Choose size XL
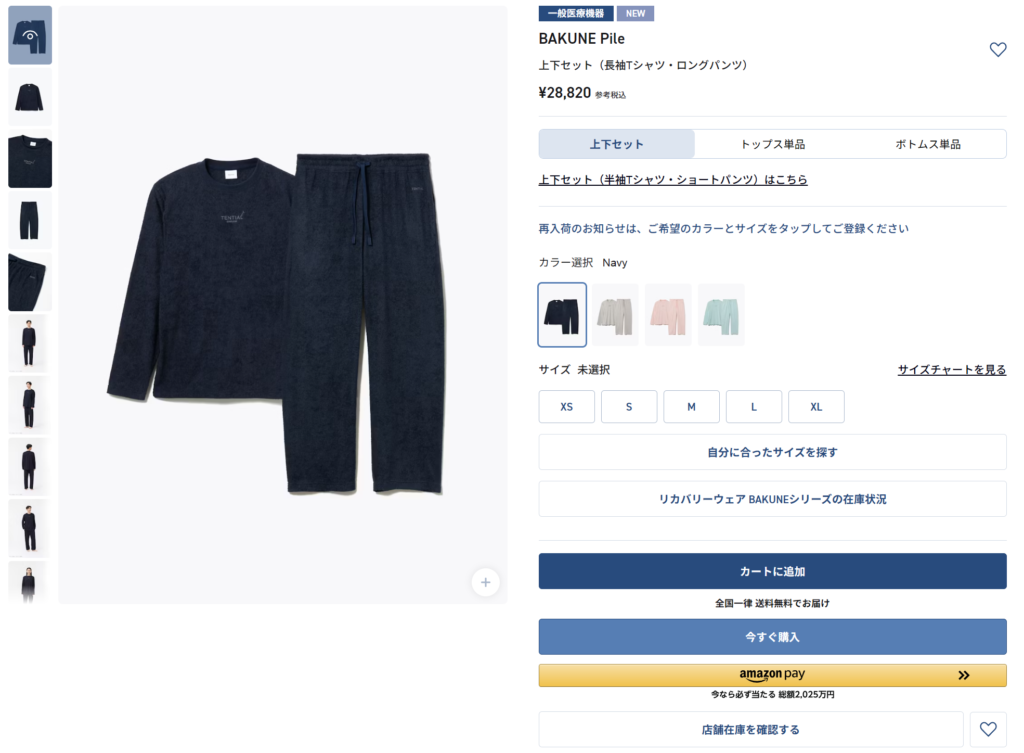Screen dimensions: 1024x753 (816, 406)
